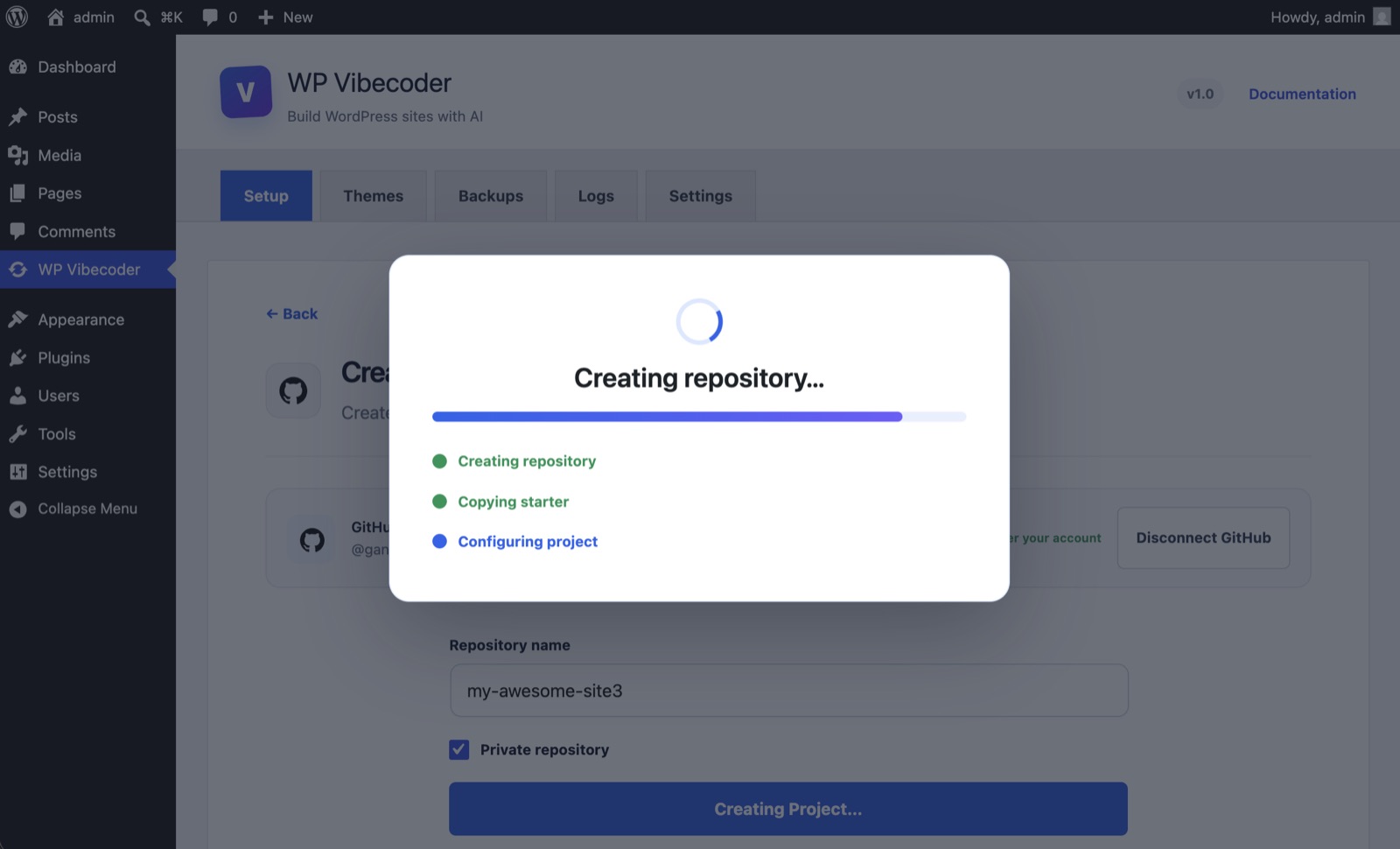Open the Backups tab
Viewport: 1400px width, 849px height.
click(x=491, y=196)
